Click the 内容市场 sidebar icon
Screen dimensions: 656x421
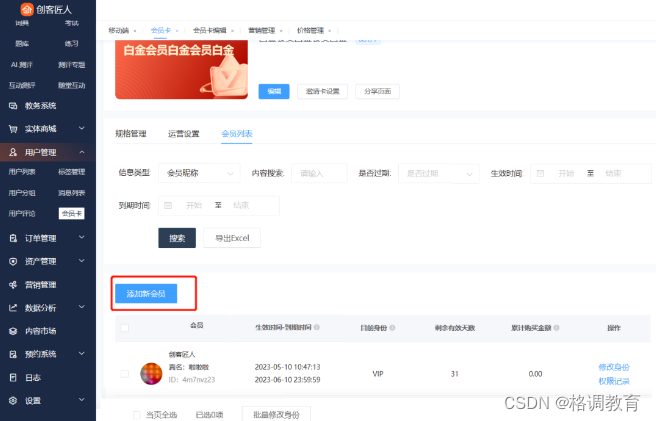(13, 331)
